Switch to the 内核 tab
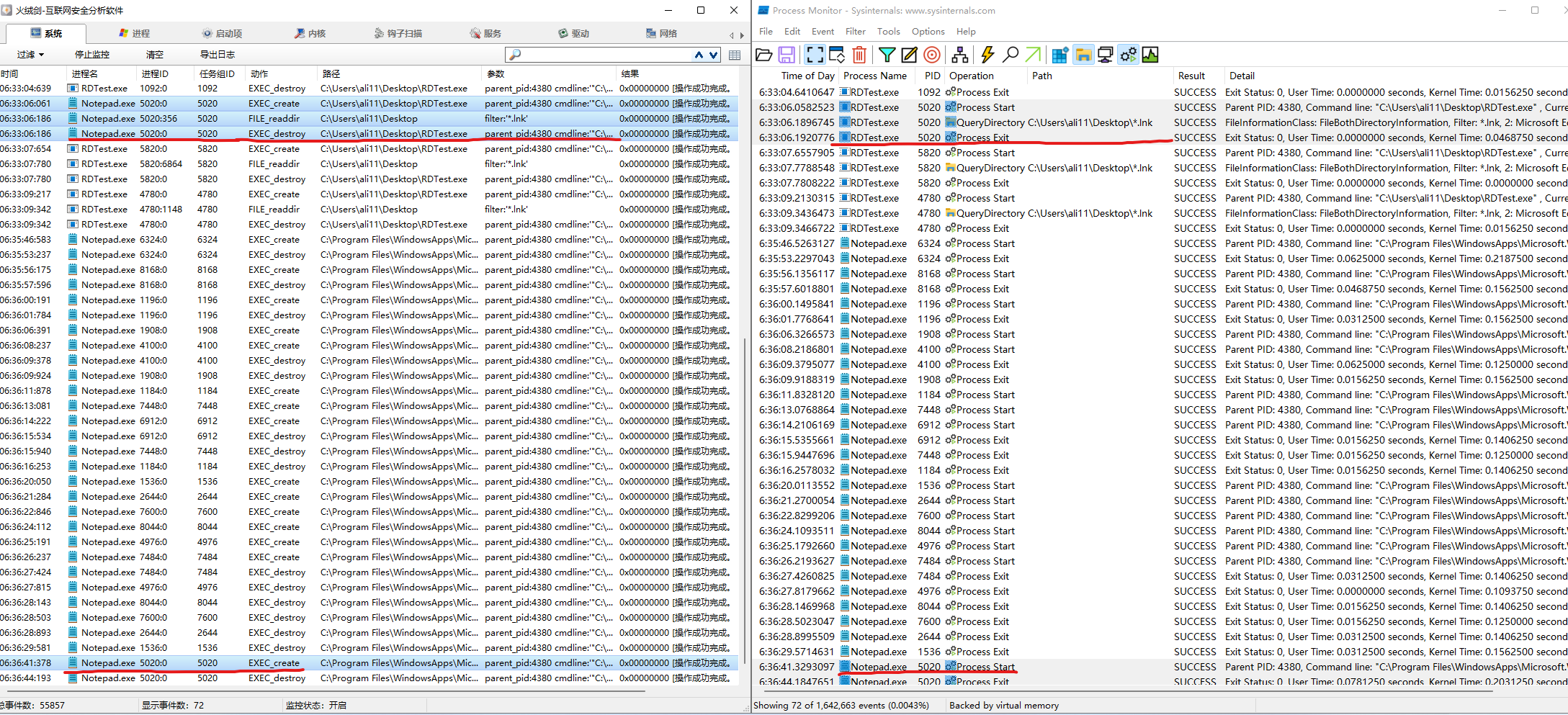1568x715 pixels. [x=310, y=34]
